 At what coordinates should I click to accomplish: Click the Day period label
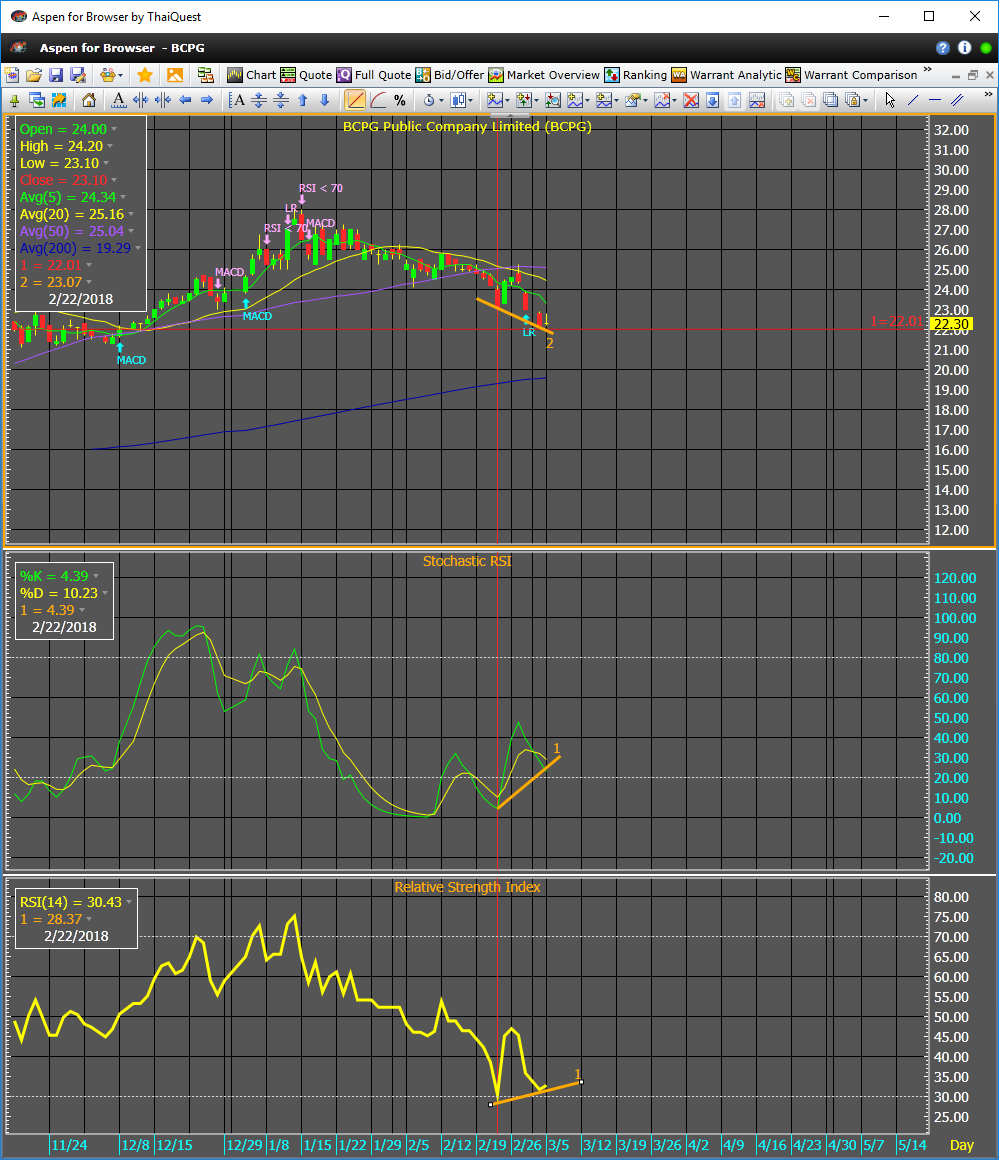[x=961, y=1145]
